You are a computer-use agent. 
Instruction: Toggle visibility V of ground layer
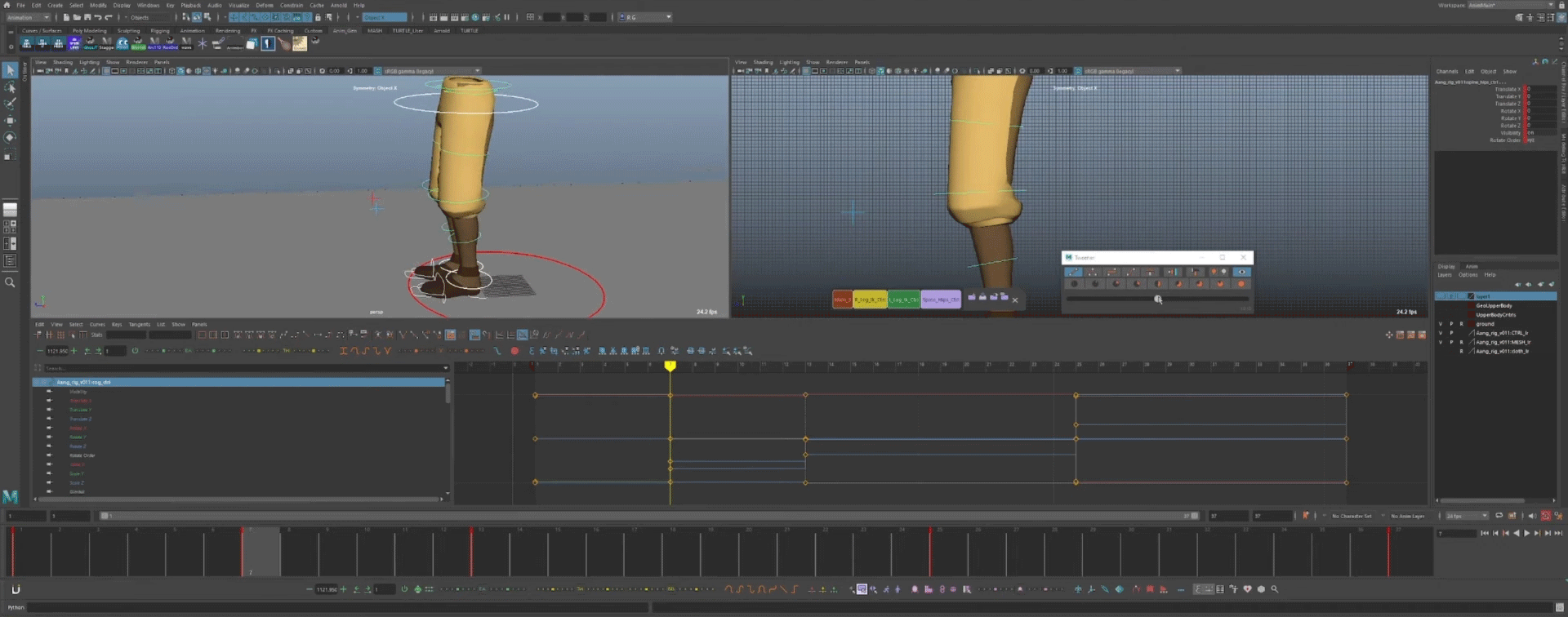tap(1441, 324)
